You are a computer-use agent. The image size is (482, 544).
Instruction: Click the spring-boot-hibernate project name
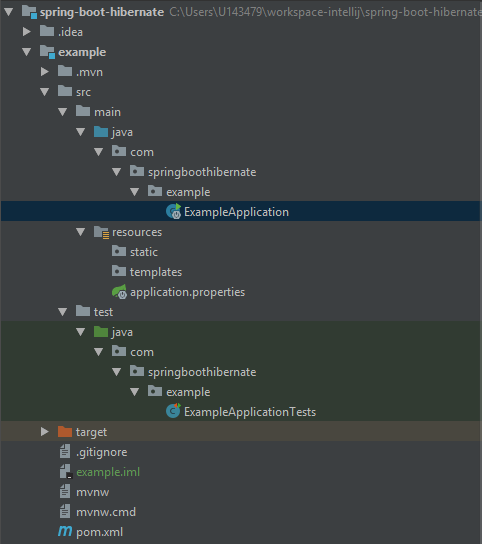click(102, 12)
